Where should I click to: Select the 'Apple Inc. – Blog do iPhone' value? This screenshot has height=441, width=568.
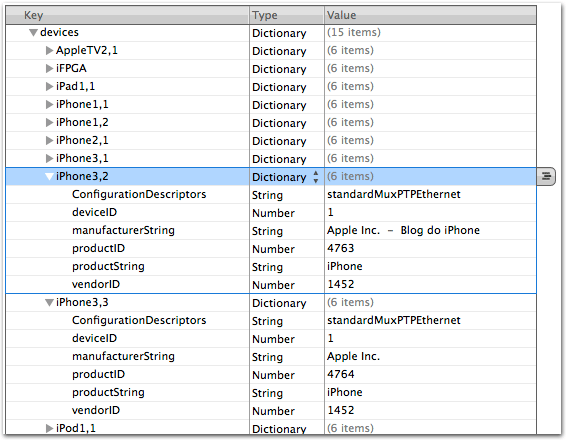[403, 230]
